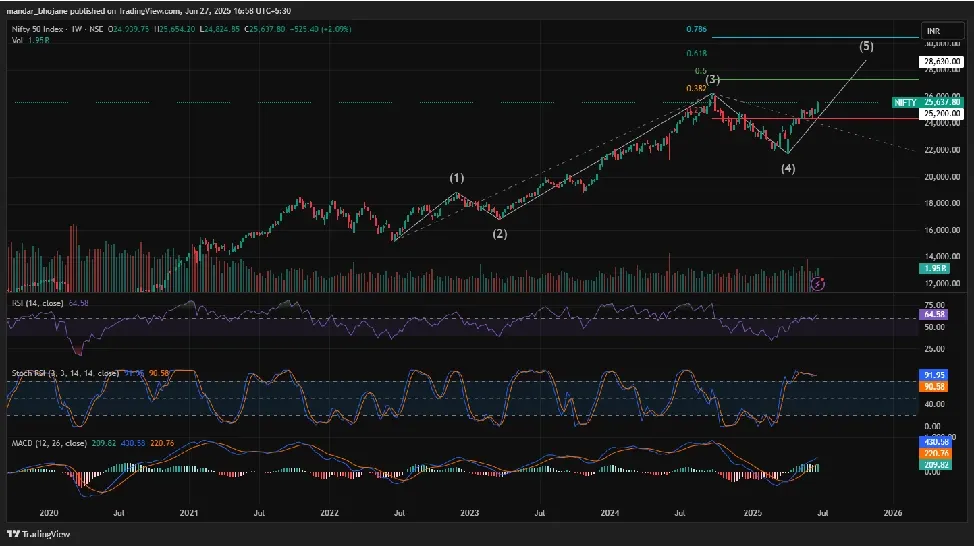Click the Stoch RSI axis label 40.00

point(935,404)
